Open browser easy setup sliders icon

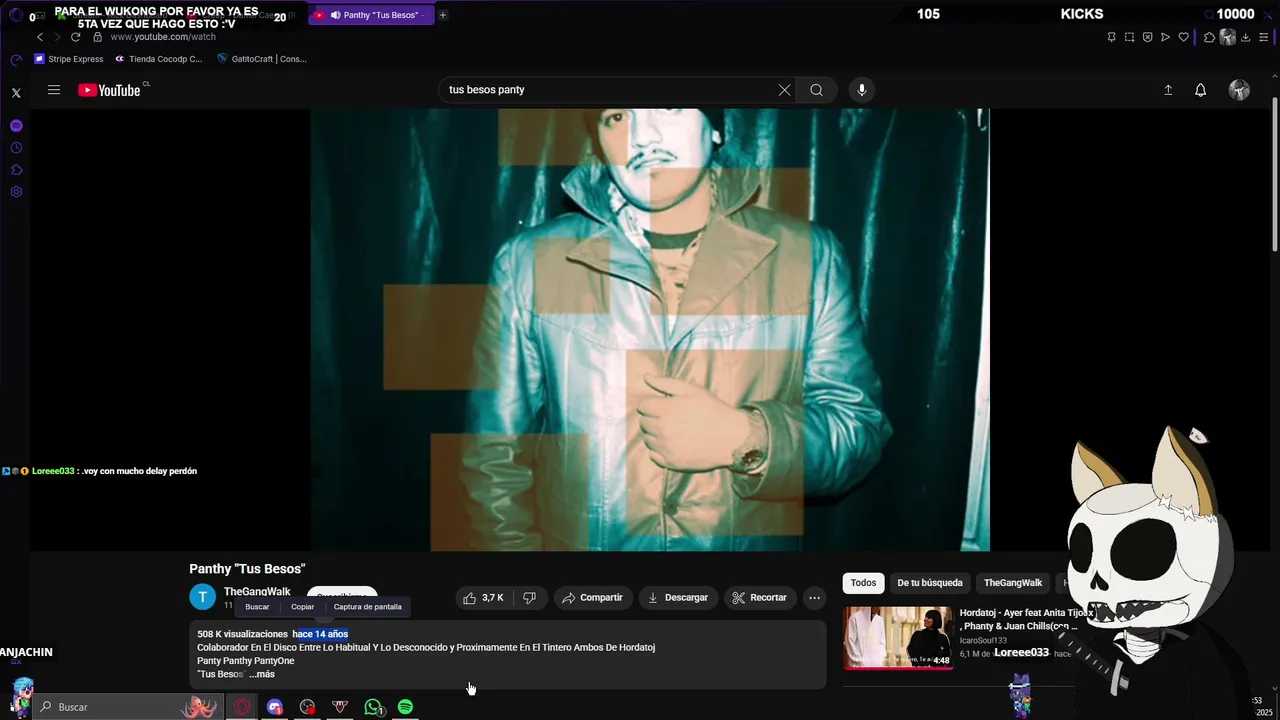pos(1264,37)
